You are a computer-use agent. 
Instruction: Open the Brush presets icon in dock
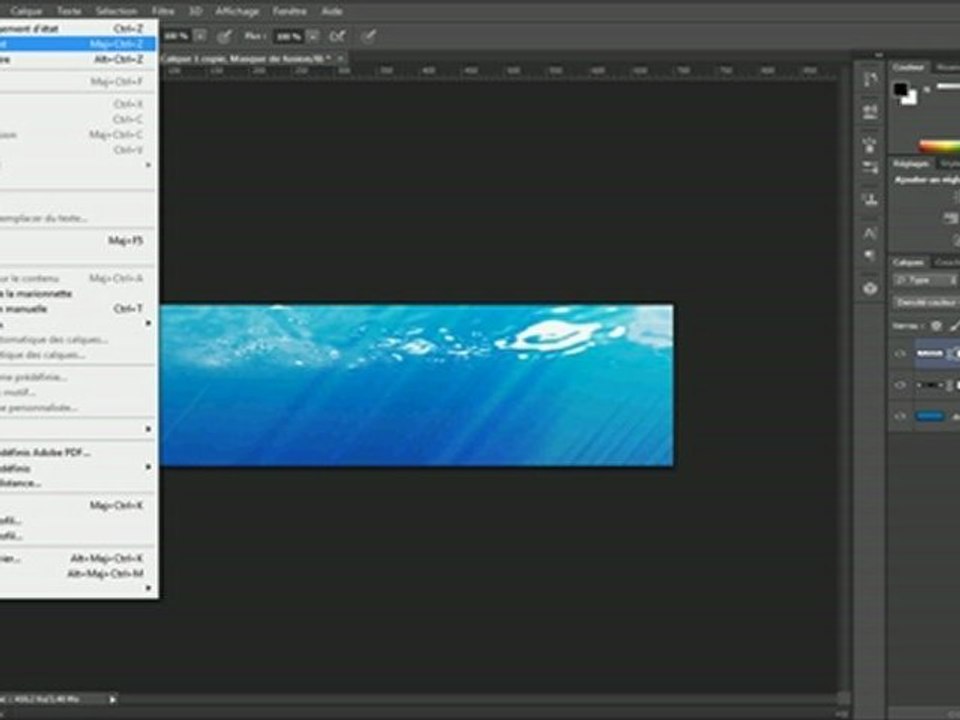point(870,167)
